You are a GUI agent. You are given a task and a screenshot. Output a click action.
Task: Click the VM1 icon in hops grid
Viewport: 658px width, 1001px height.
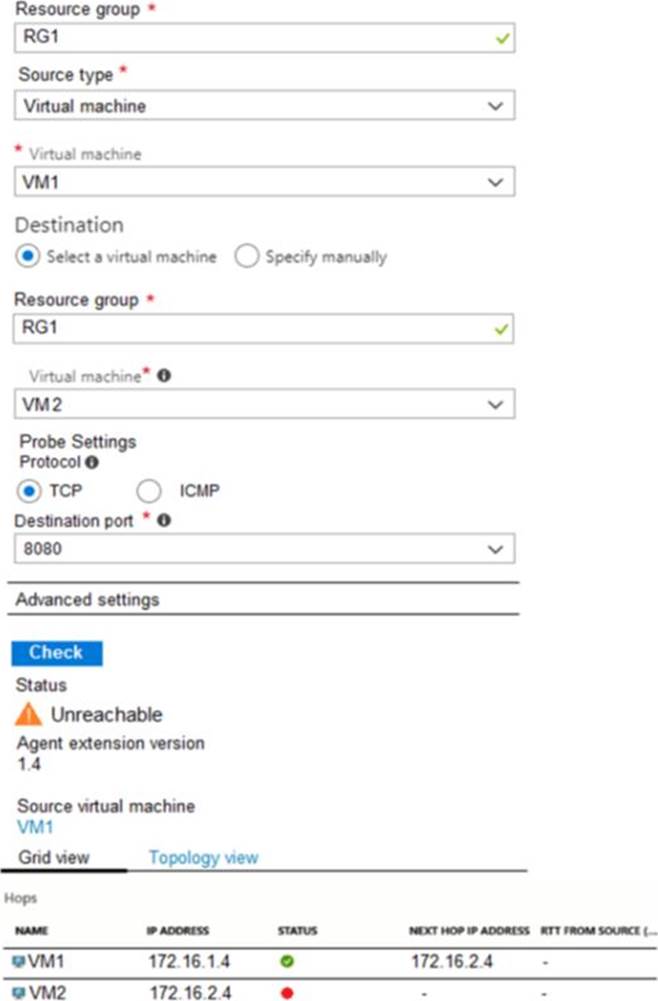pos(19,962)
